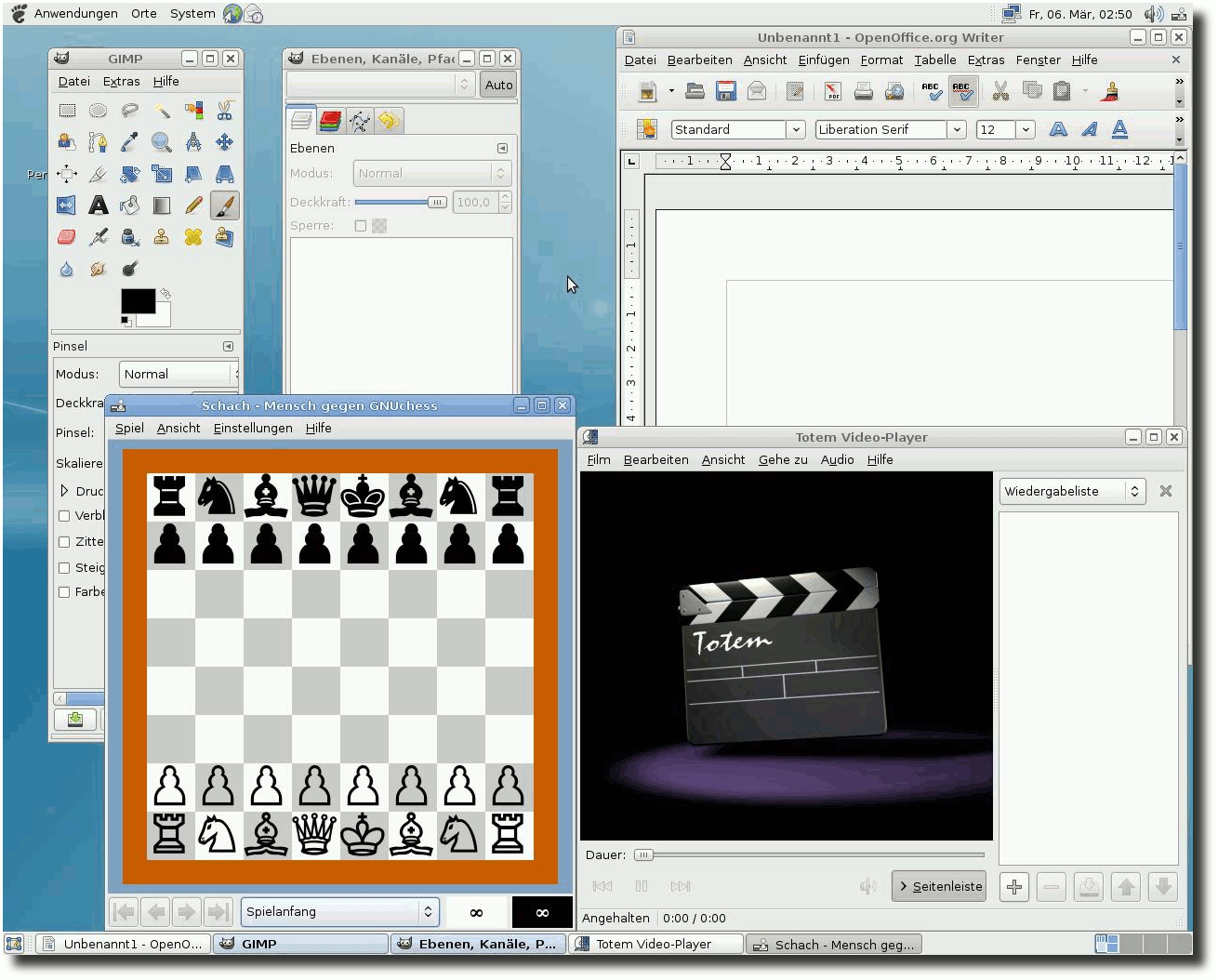Viewport: 1218px width, 980px height.
Task: Click the Save floppy icon in Writer
Action: 726,91
